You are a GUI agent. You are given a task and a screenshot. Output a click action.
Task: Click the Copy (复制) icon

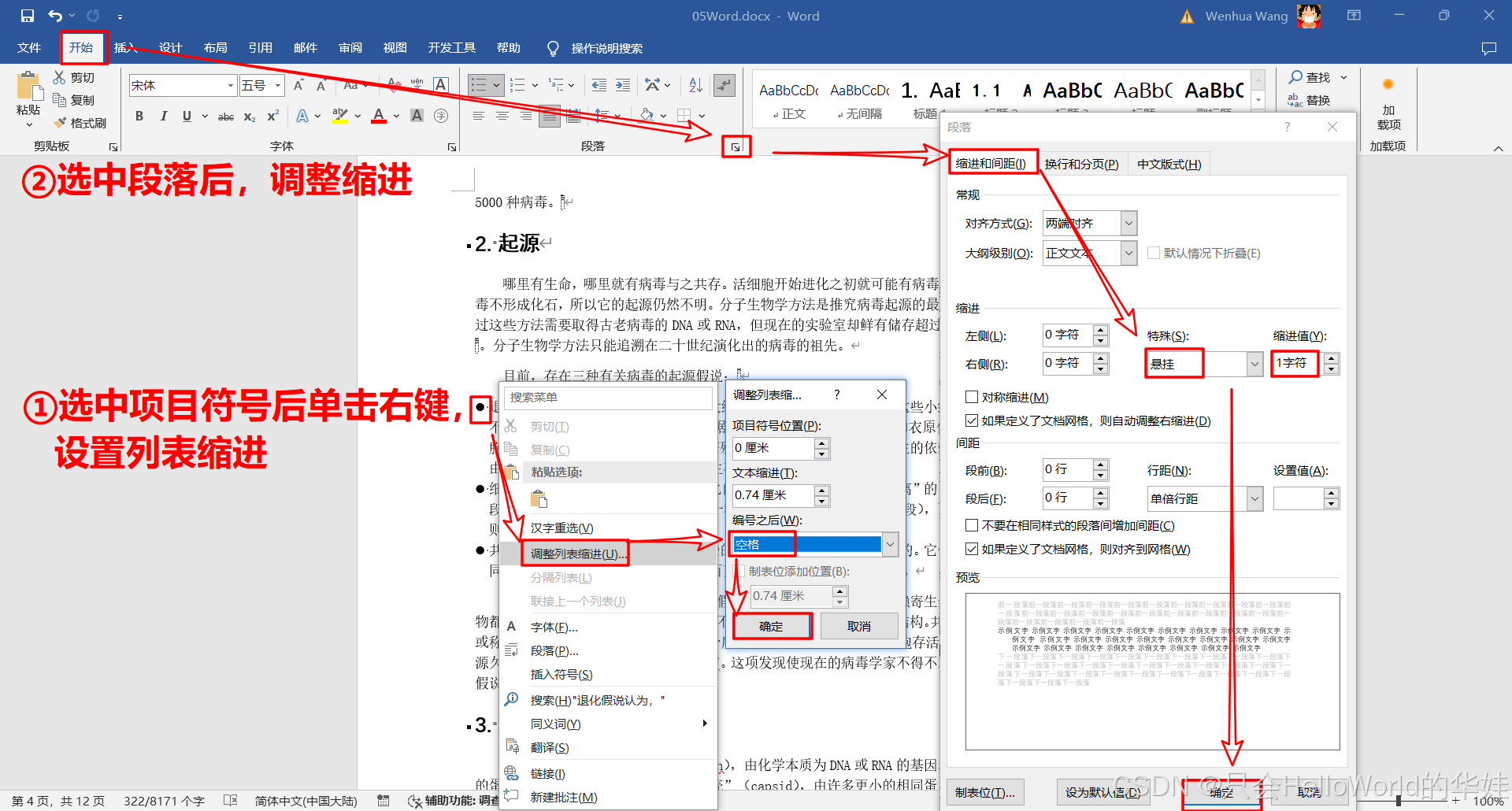pyautogui.click(x=59, y=100)
